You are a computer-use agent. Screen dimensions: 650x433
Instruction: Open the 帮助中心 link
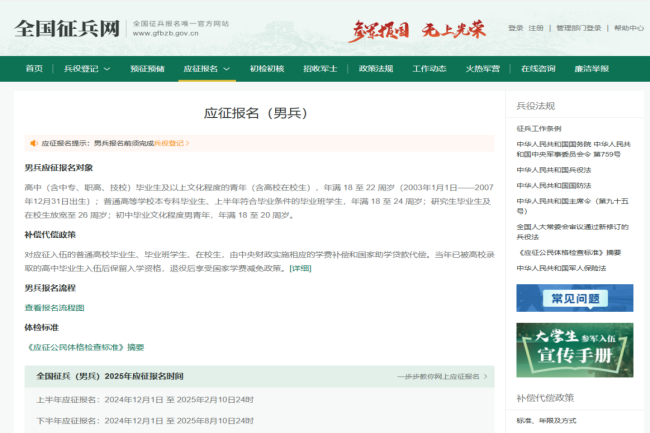point(628,28)
